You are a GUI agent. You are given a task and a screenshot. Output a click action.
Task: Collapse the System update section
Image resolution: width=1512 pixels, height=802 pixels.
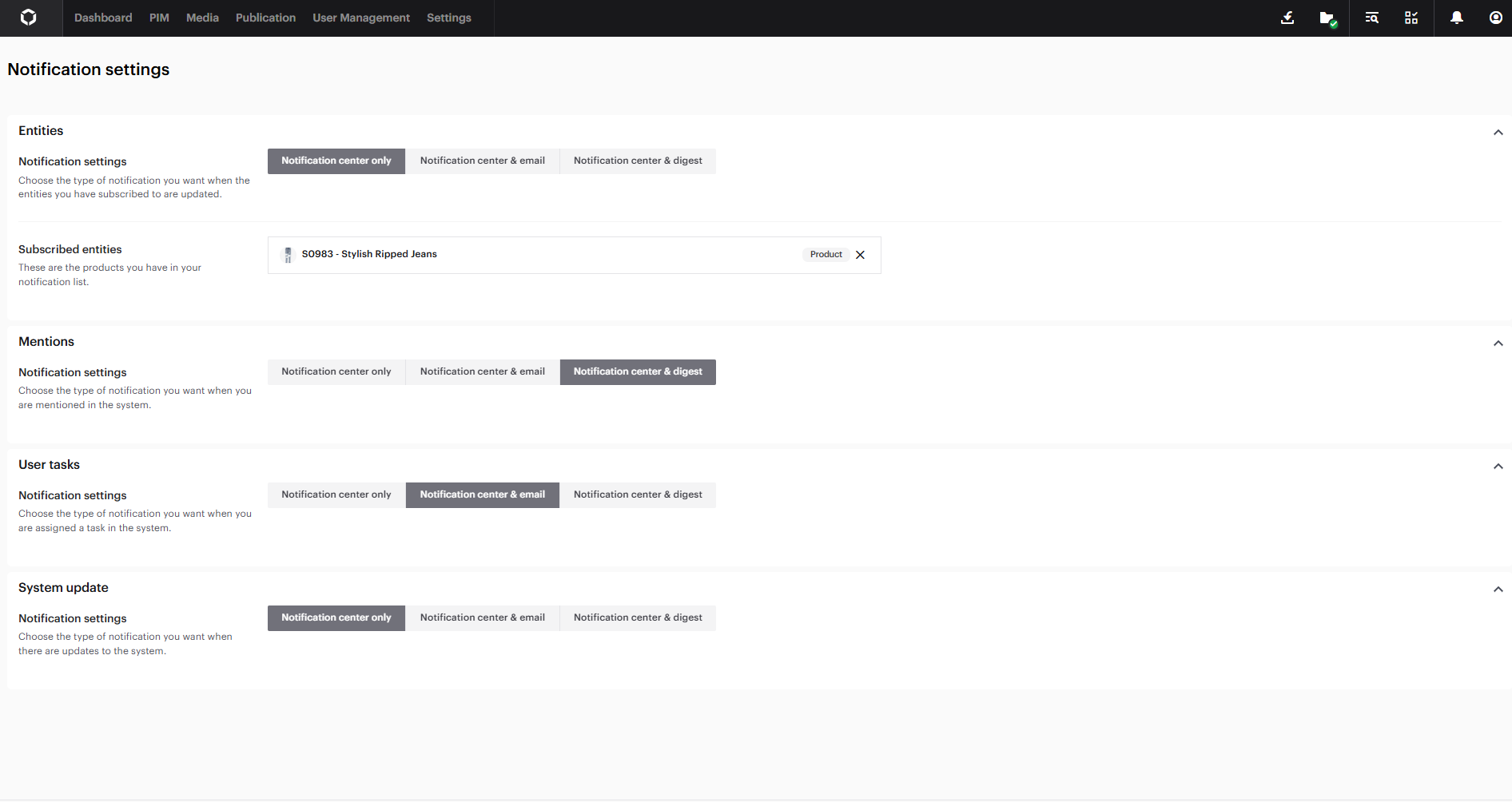(1498, 590)
